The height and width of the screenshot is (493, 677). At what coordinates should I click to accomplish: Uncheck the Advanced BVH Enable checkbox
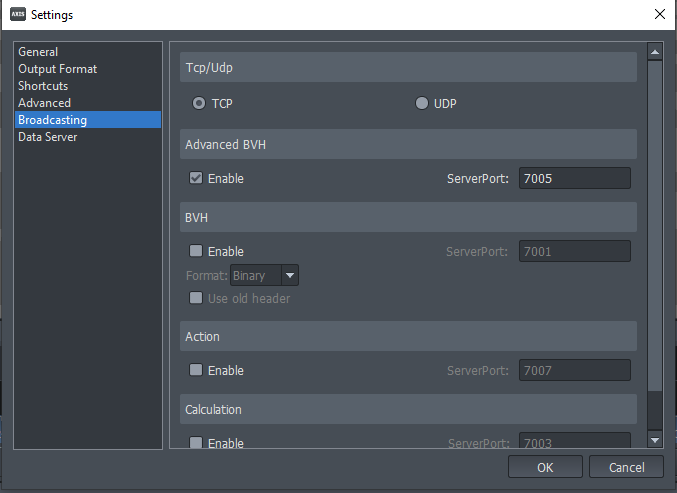point(196,178)
